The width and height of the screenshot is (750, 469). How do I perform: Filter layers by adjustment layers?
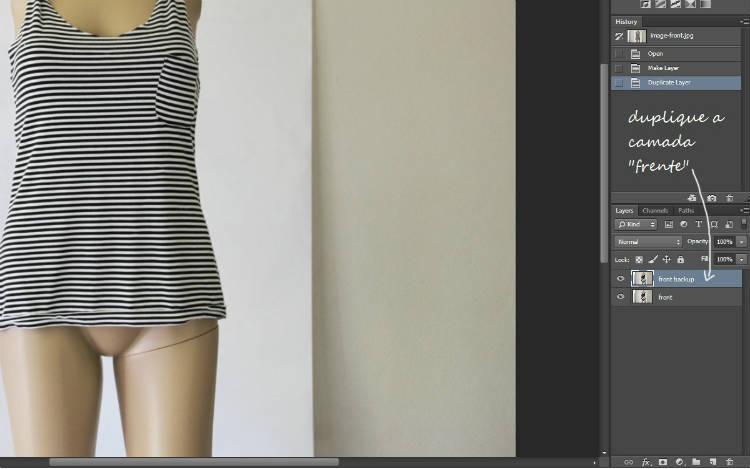(684, 224)
